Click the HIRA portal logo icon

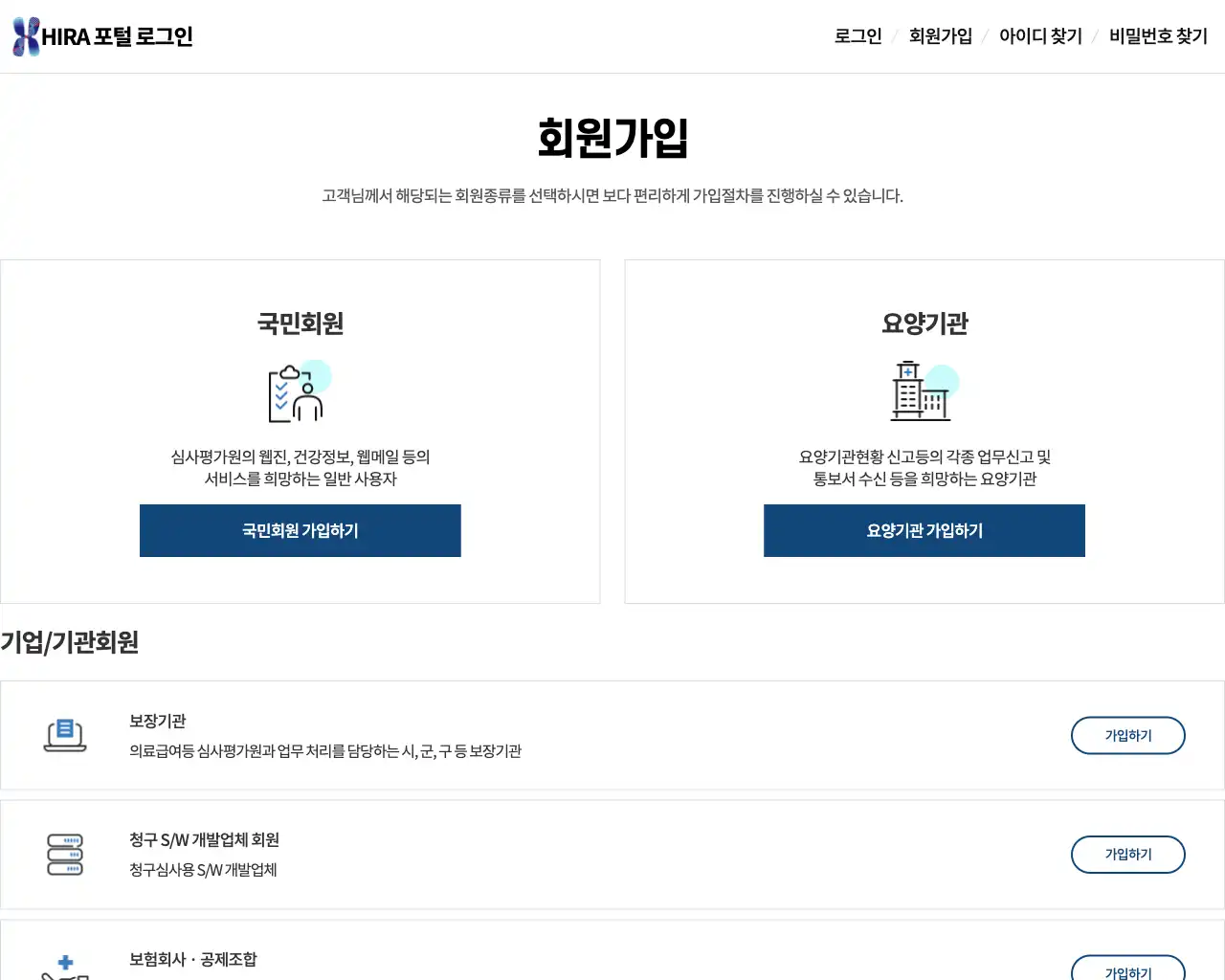tap(26, 36)
